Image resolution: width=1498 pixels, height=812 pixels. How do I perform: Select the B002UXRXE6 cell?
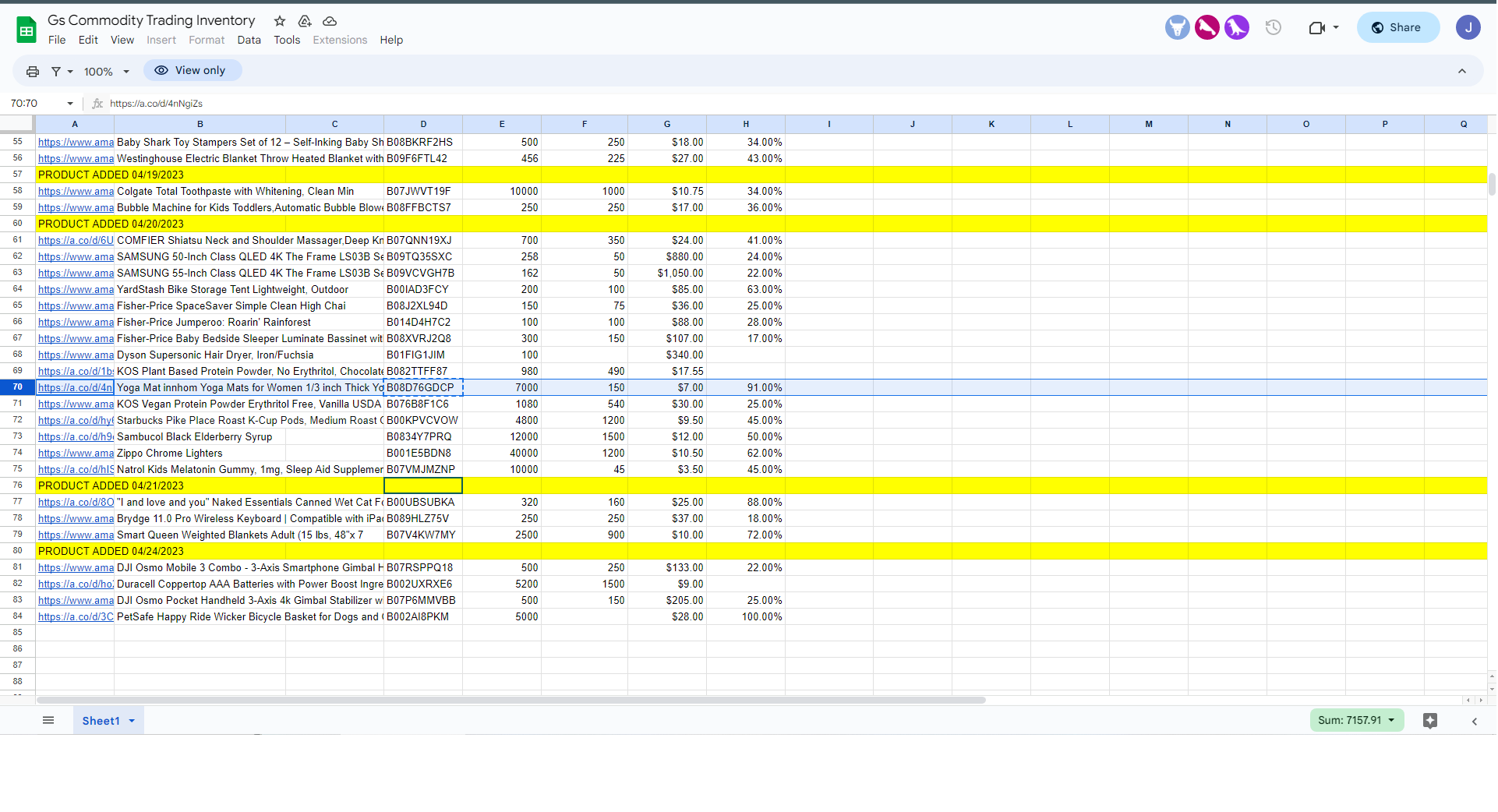tap(423, 584)
